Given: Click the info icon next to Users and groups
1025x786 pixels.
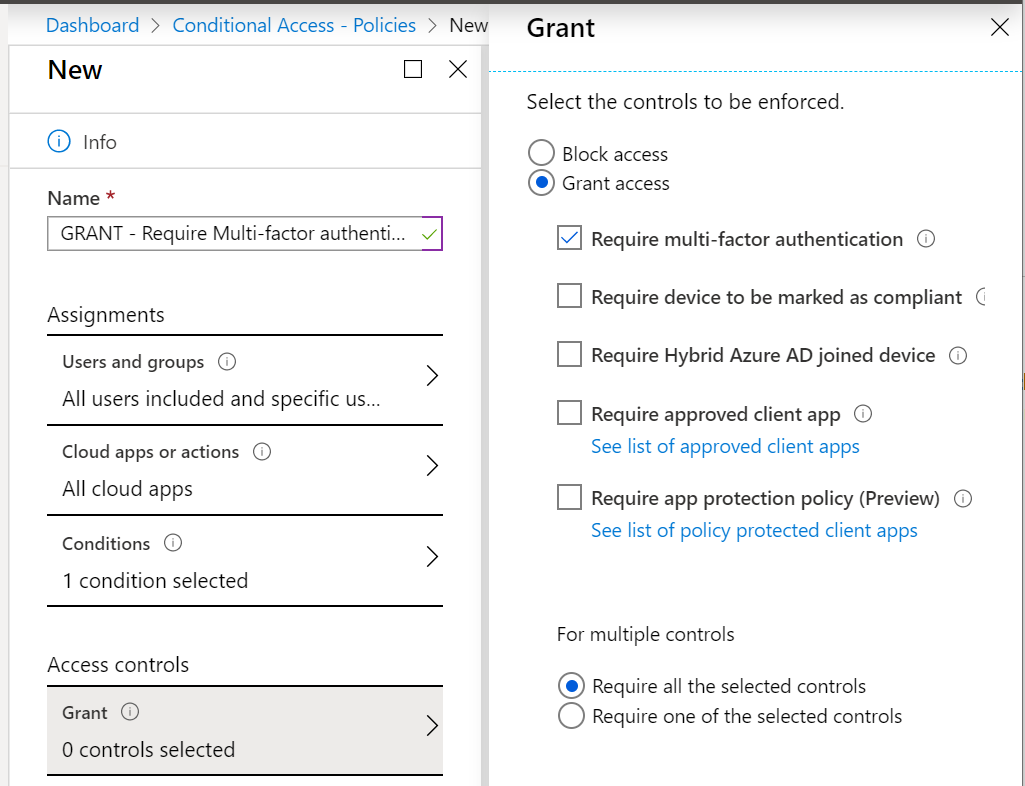Looking at the screenshot, I should (x=227, y=362).
